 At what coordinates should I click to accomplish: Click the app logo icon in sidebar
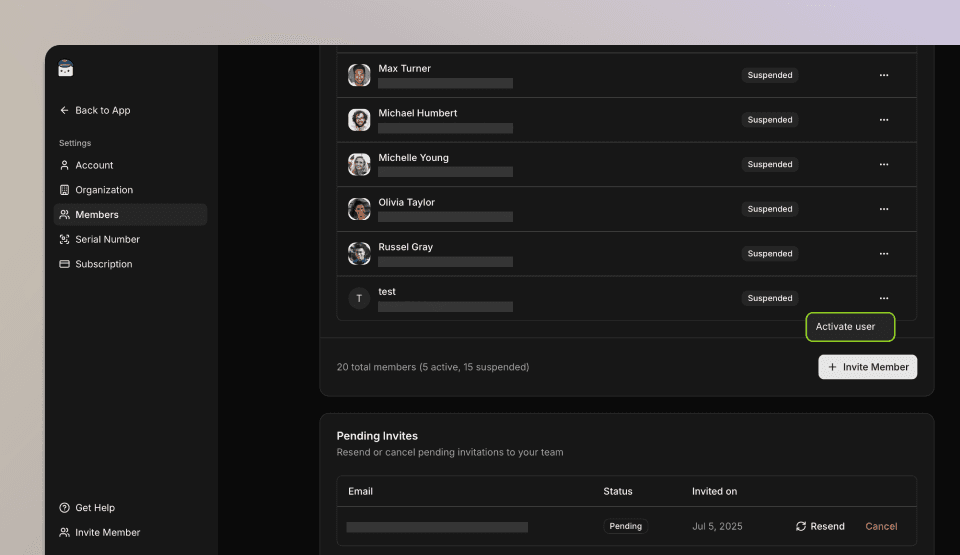(66, 68)
